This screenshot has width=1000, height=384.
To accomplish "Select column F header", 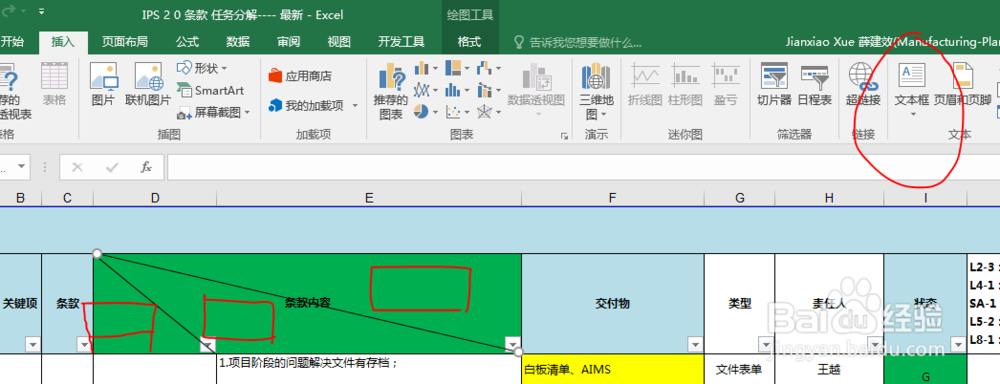I will (x=613, y=198).
